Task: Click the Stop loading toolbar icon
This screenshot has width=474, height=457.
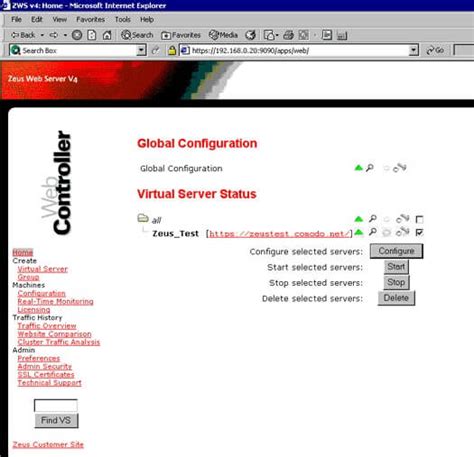Action: coord(77,35)
